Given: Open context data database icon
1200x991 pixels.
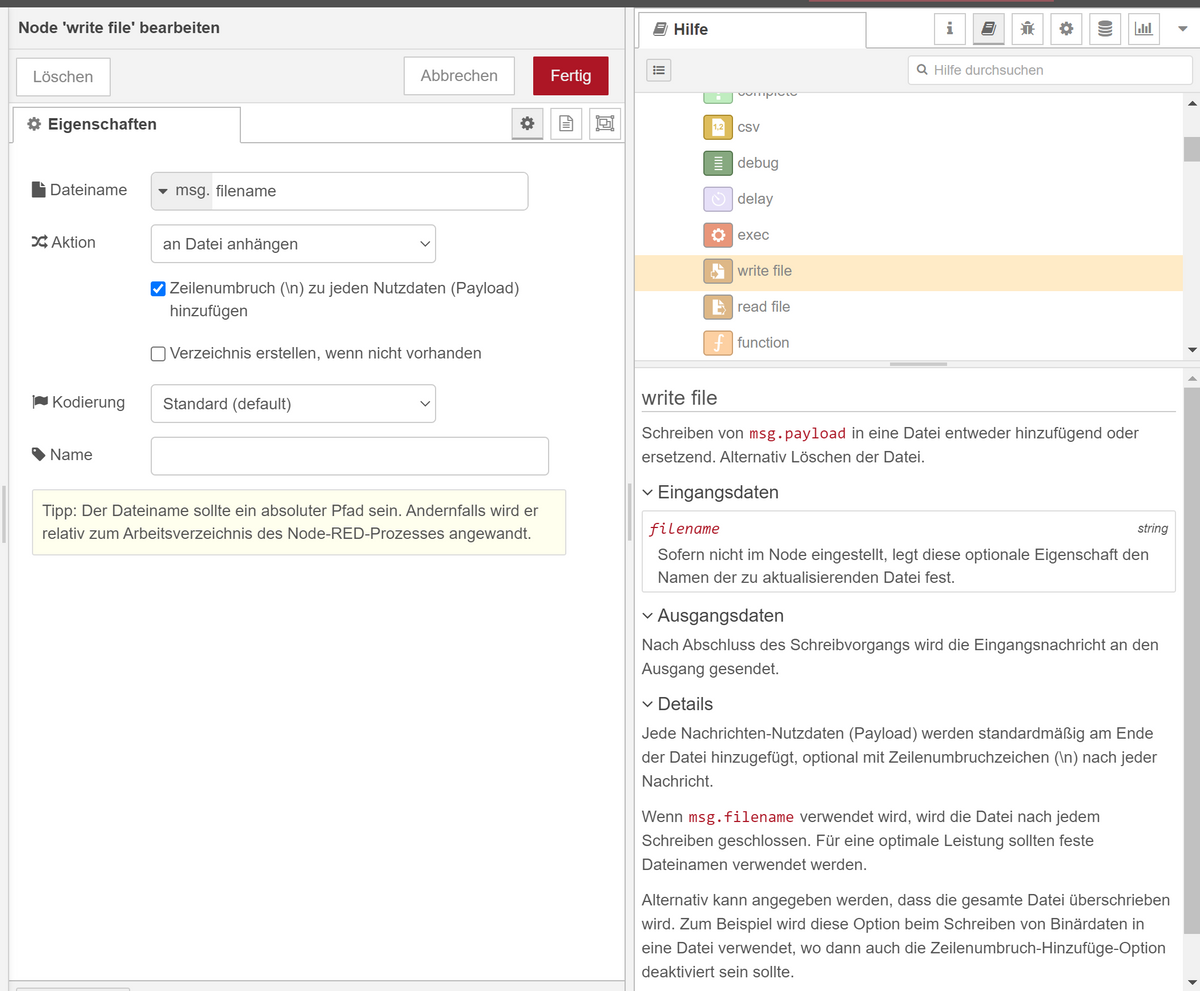Looking at the screenshot, I should 1105,29.
